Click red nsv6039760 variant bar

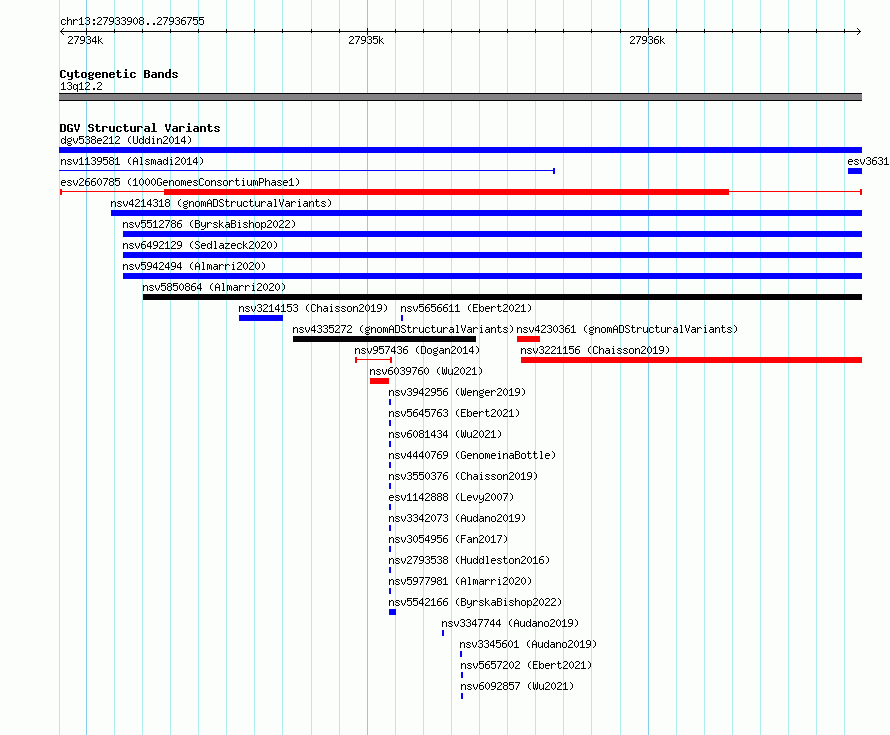[379, 381]
